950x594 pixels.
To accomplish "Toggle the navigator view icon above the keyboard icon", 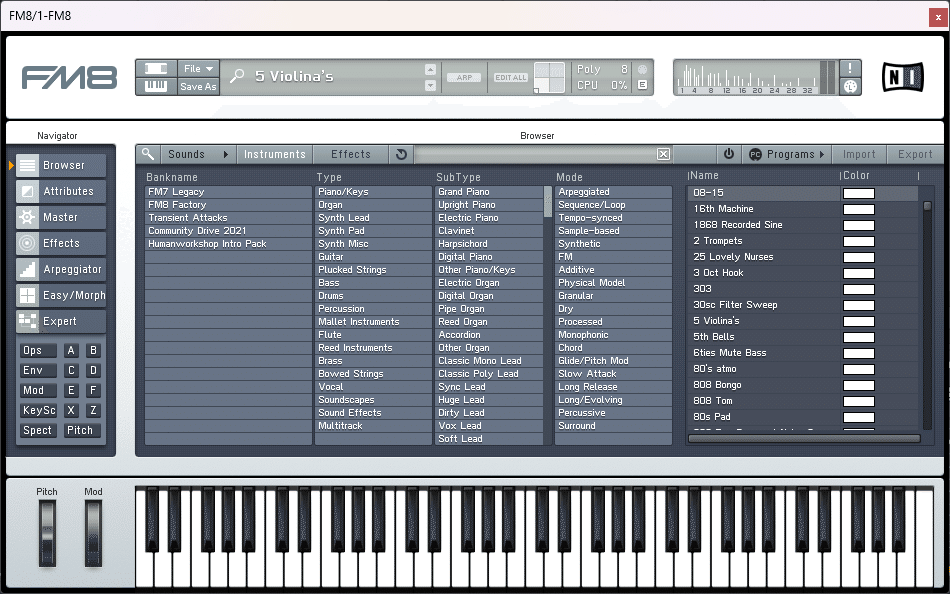I will [156, 68].
